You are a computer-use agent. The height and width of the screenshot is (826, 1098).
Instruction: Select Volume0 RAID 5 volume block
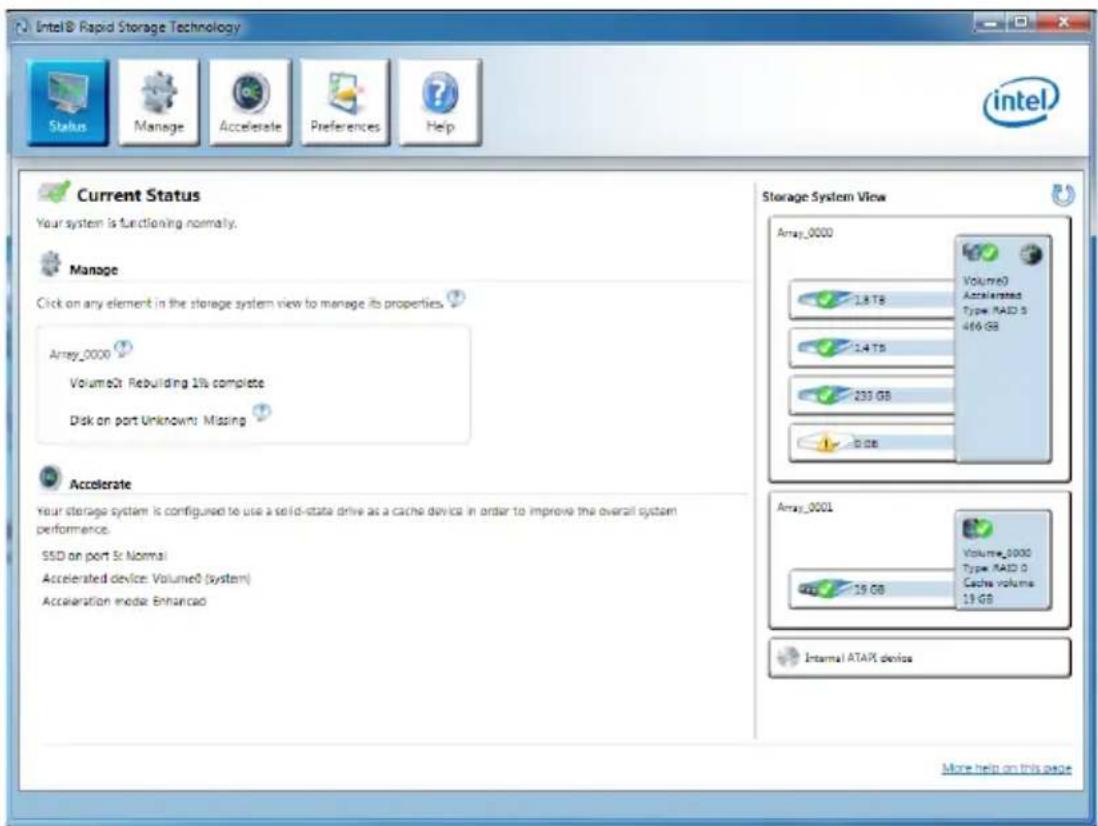click(1003, 349)
